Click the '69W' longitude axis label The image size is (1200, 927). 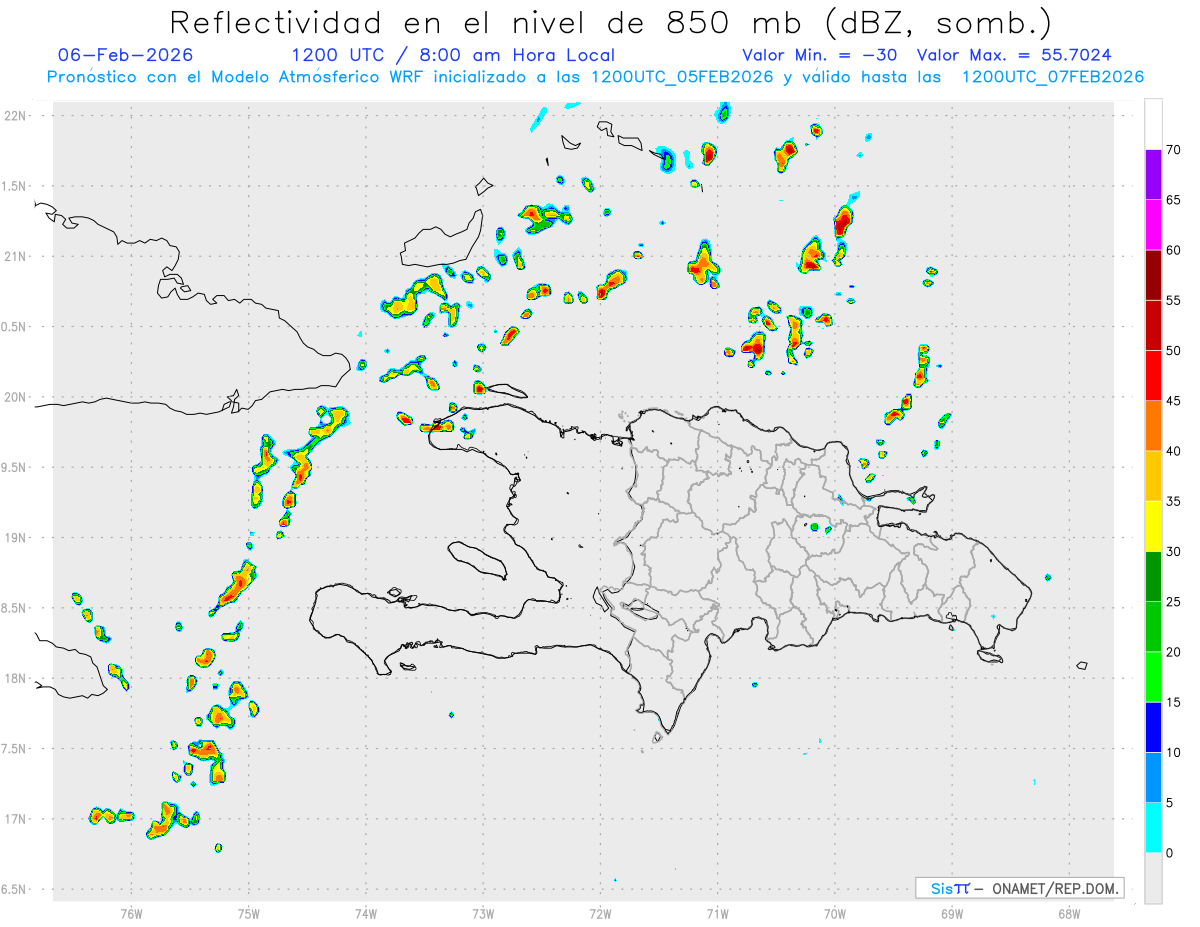click(952, 913)
